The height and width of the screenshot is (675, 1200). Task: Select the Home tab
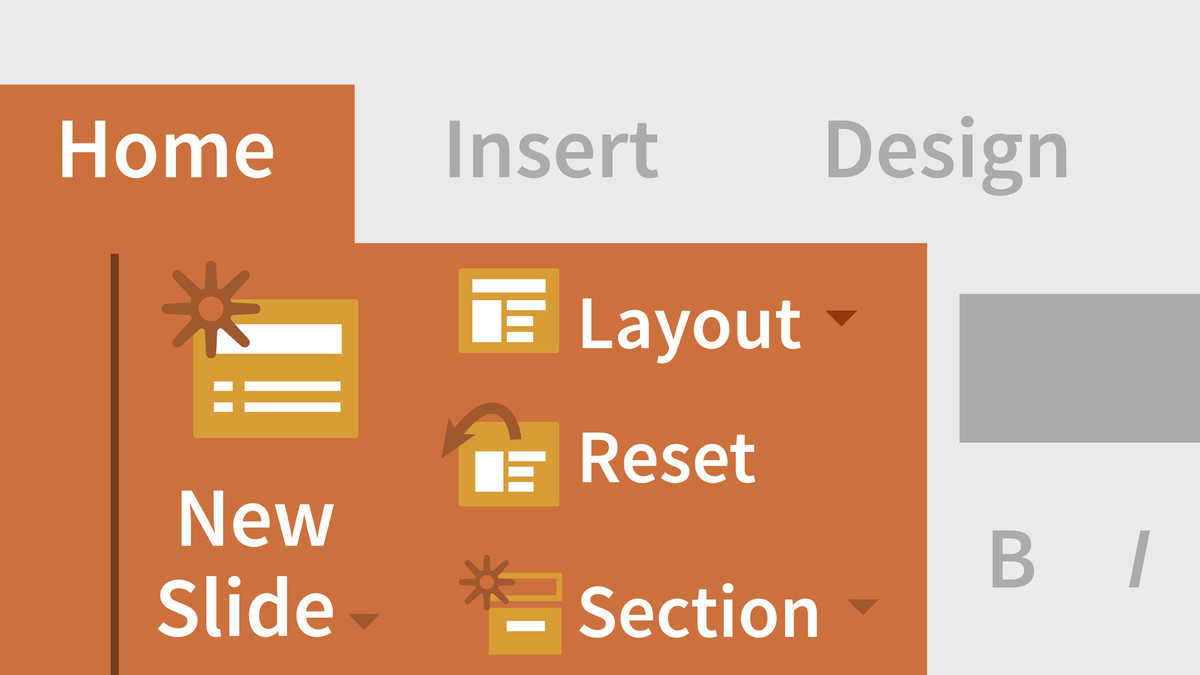click(x=167, y=150)
